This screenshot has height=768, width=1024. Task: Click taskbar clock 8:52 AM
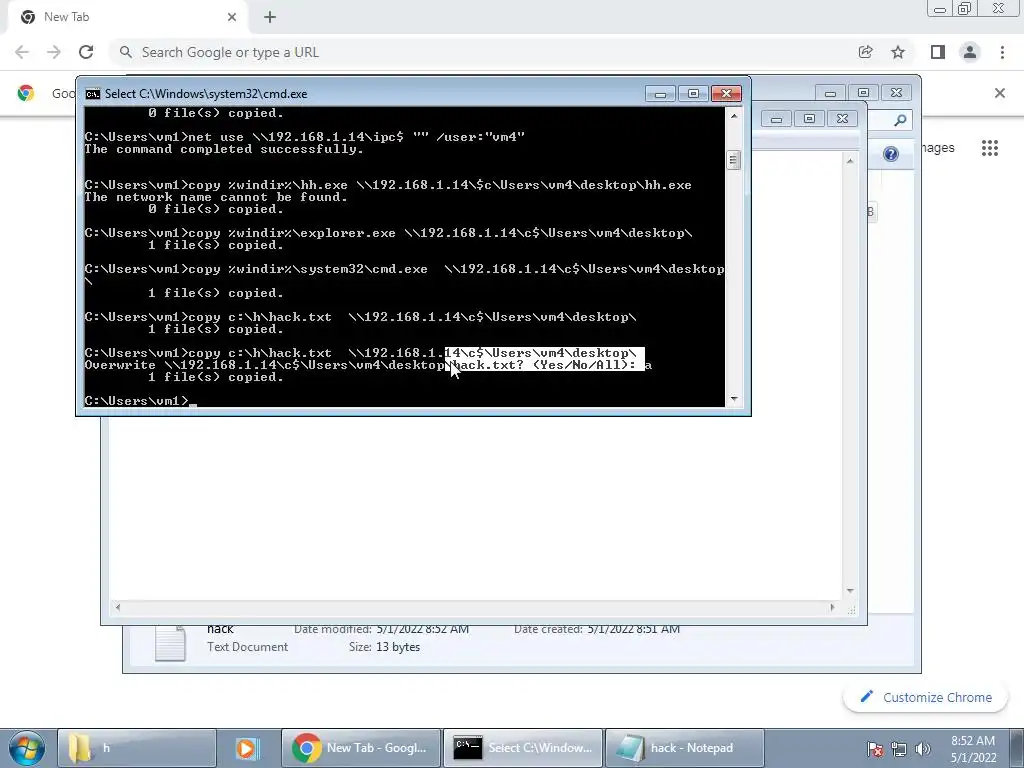tap(973, 749)
